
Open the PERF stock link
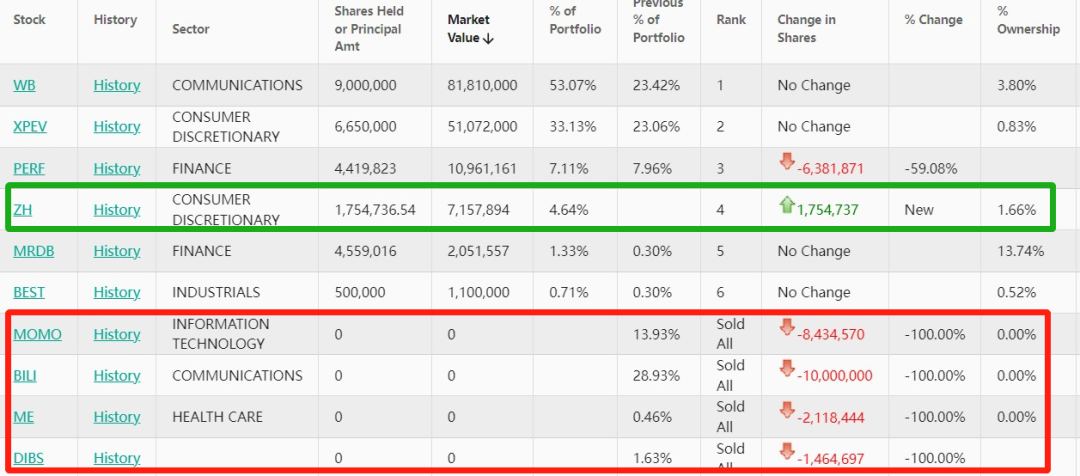point(29,169)
